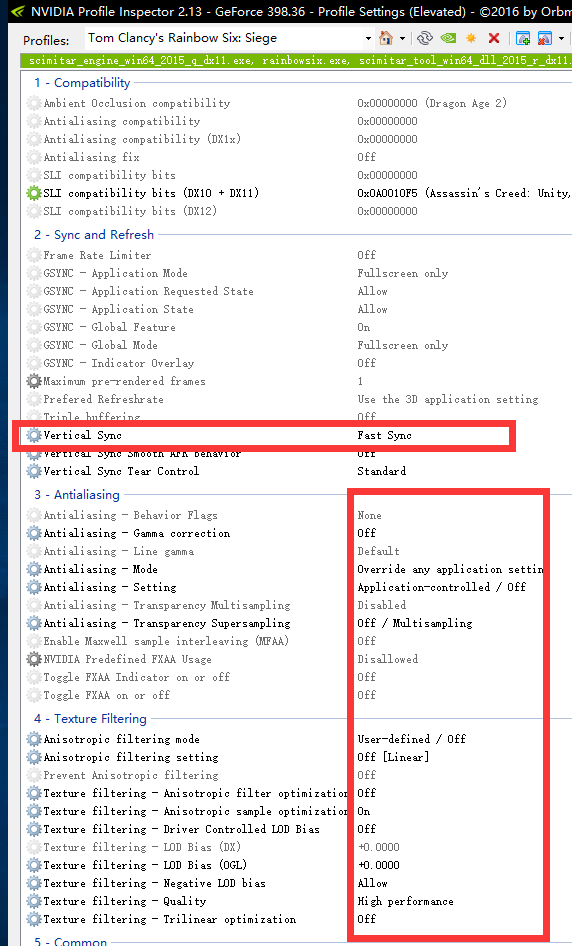The height and width of the screenshot is (946, 572).
Task: Click the Frame Rate Limiter Off value
Action: (366, 255)
